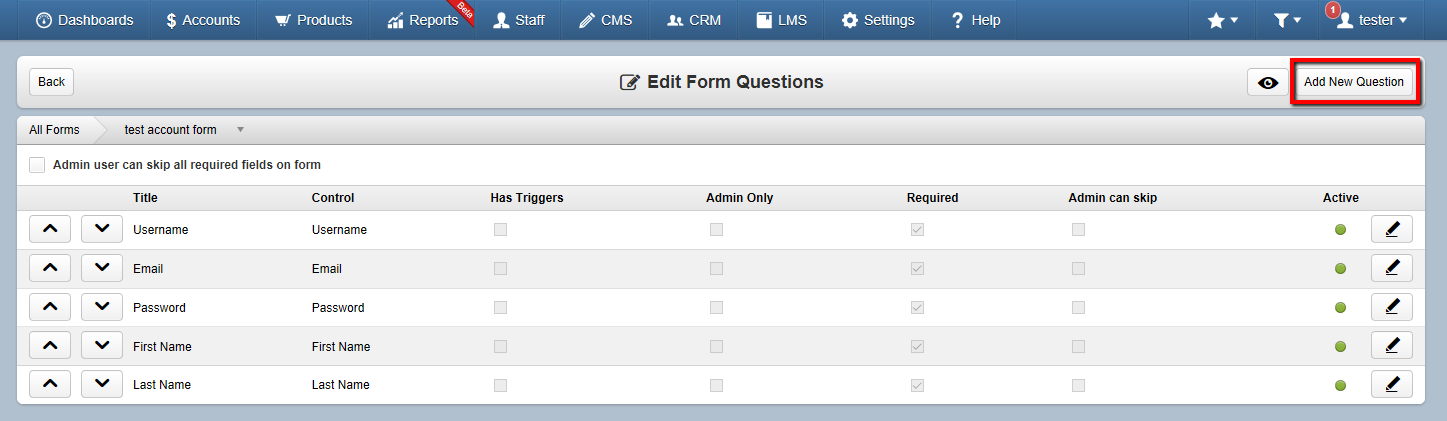Open the Settings menu

[x=878, y=20]
